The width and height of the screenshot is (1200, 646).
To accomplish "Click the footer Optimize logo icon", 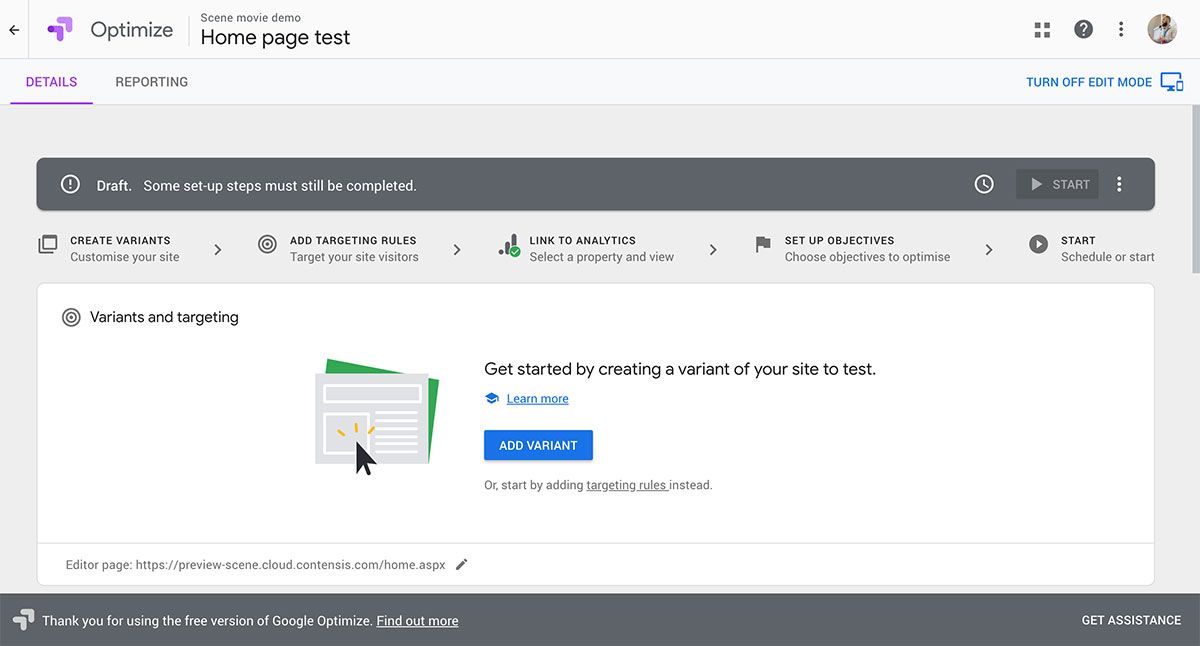I will click(x=23, y=620).
